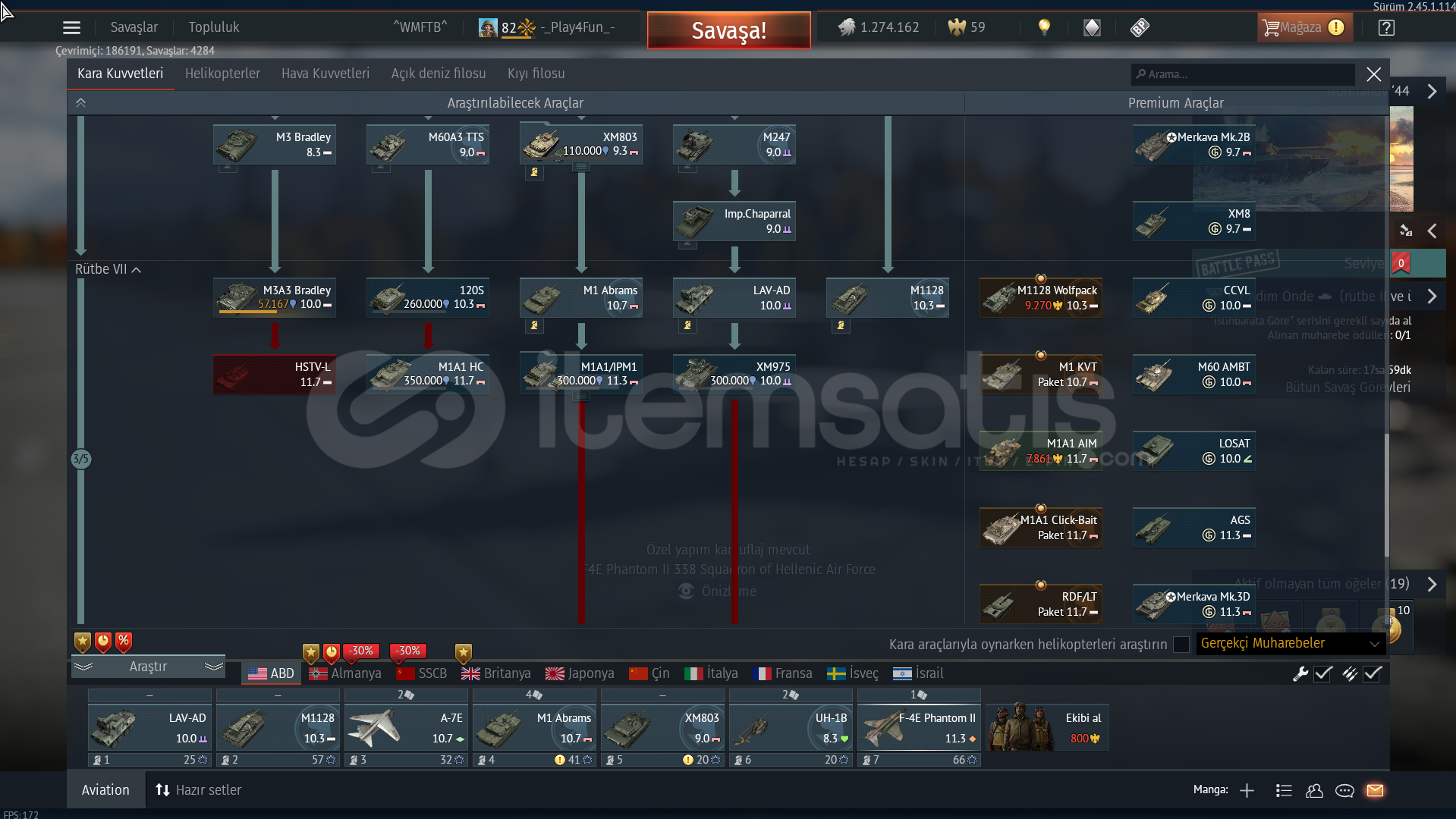Click the Arama search field

1244,74
